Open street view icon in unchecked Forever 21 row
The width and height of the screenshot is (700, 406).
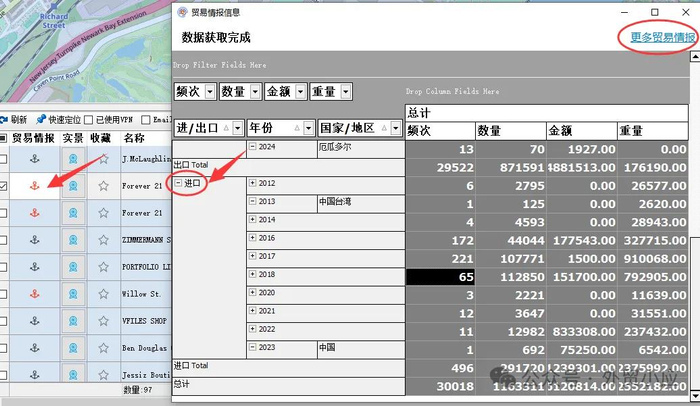tap(73, 213)
